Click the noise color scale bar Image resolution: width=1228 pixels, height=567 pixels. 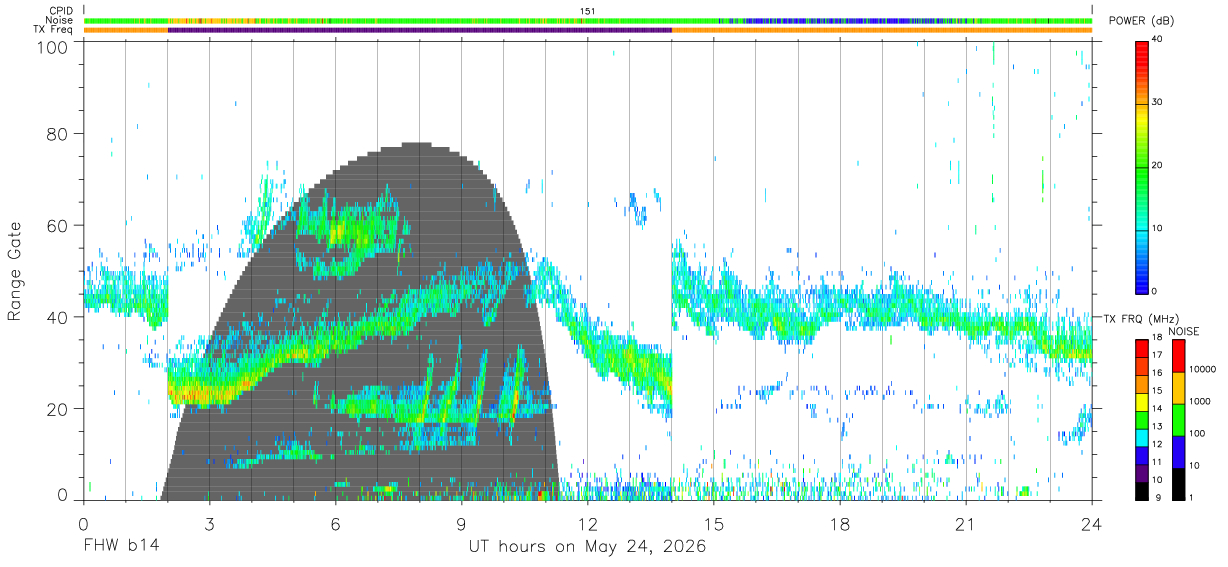pyautogui.click(x=1179, y=420)
